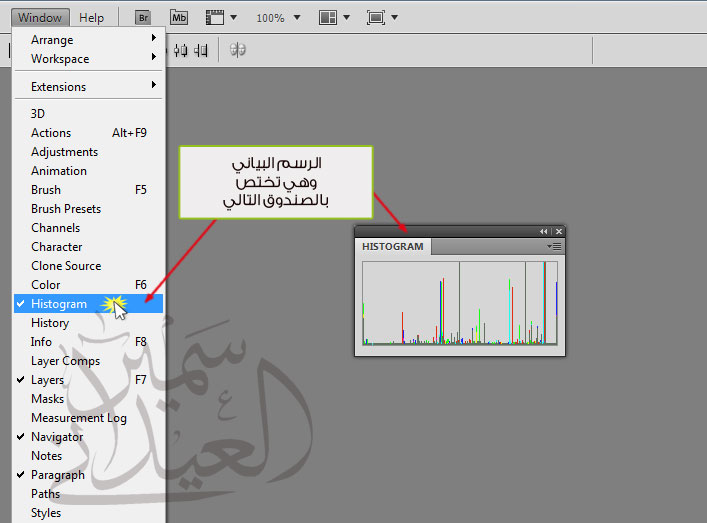Open the Help menu
707x523 pixels.
click(91, 18)
